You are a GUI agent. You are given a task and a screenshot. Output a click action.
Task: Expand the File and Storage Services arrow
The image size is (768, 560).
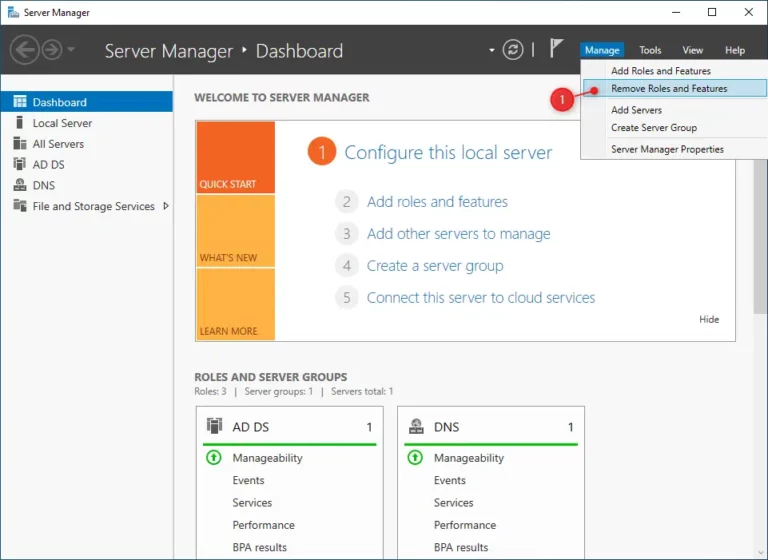(166, 206)
